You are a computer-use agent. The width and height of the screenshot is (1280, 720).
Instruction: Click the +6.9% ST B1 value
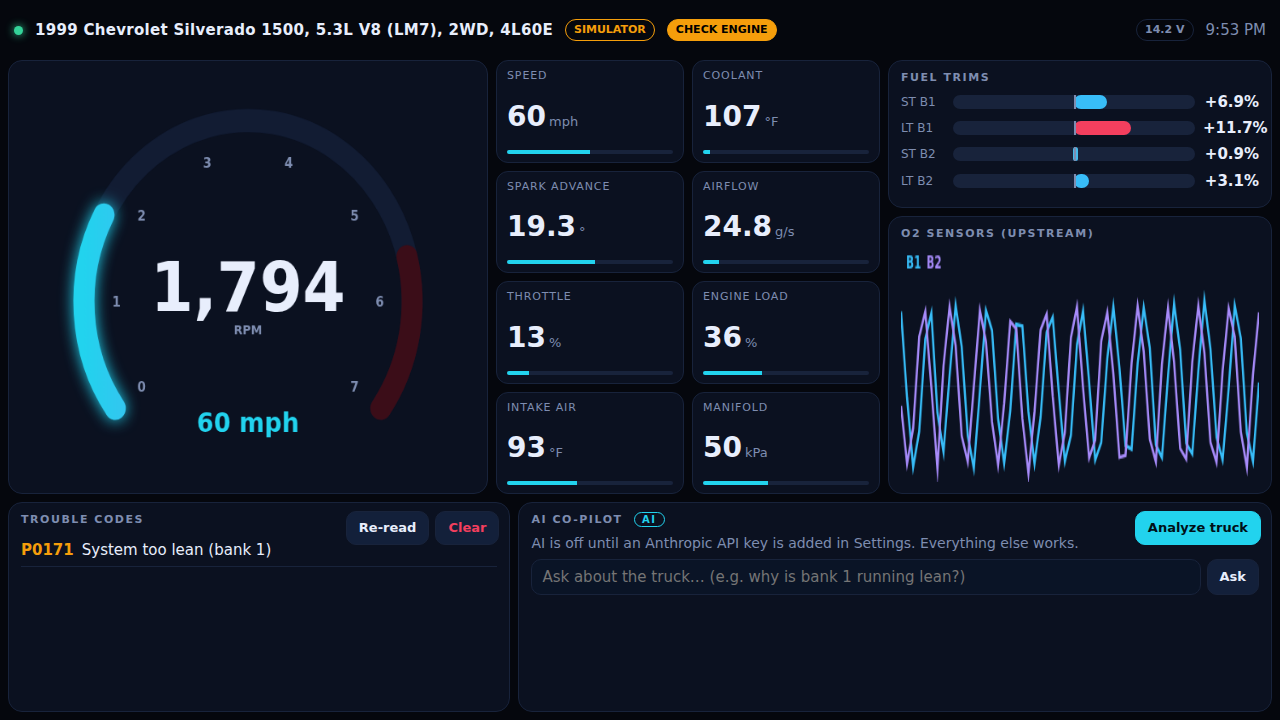tap(1231, 102)
